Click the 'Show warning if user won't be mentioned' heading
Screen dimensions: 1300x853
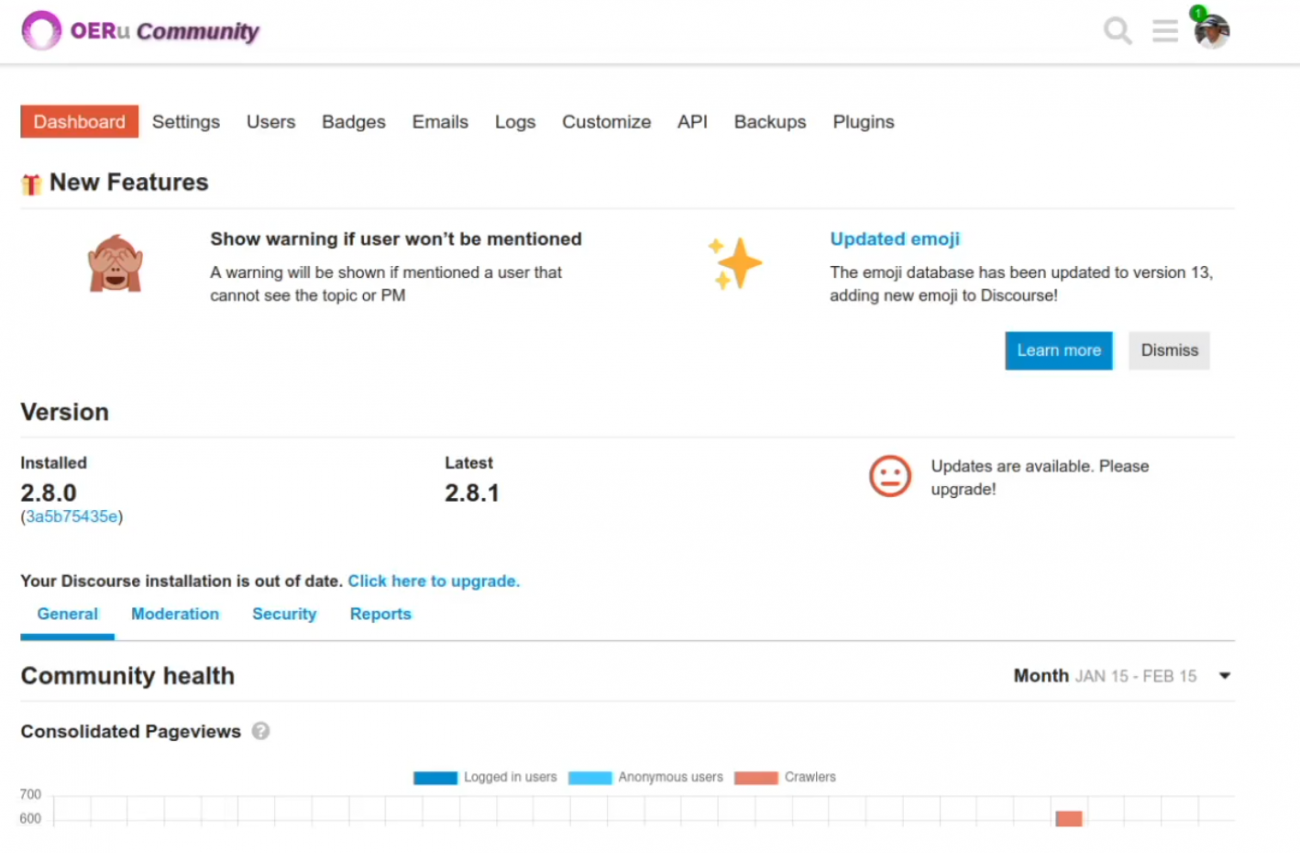pyautogui.click(x=396, y=239)
